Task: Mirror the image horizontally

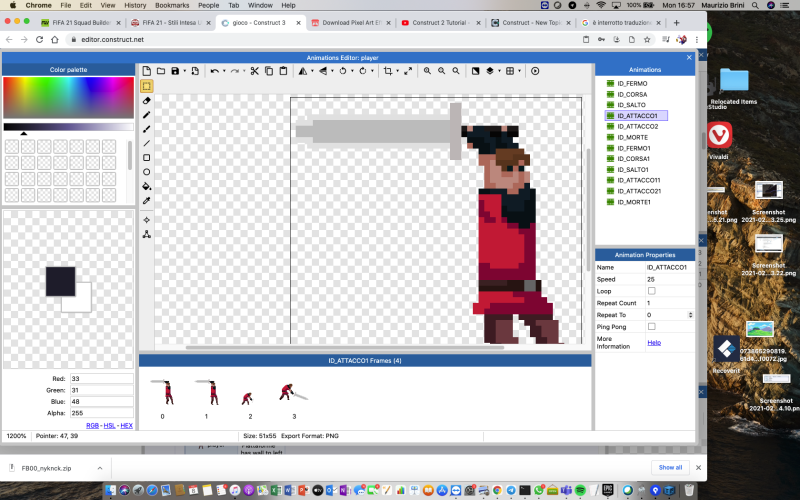Action: click(x=303, y=71)
